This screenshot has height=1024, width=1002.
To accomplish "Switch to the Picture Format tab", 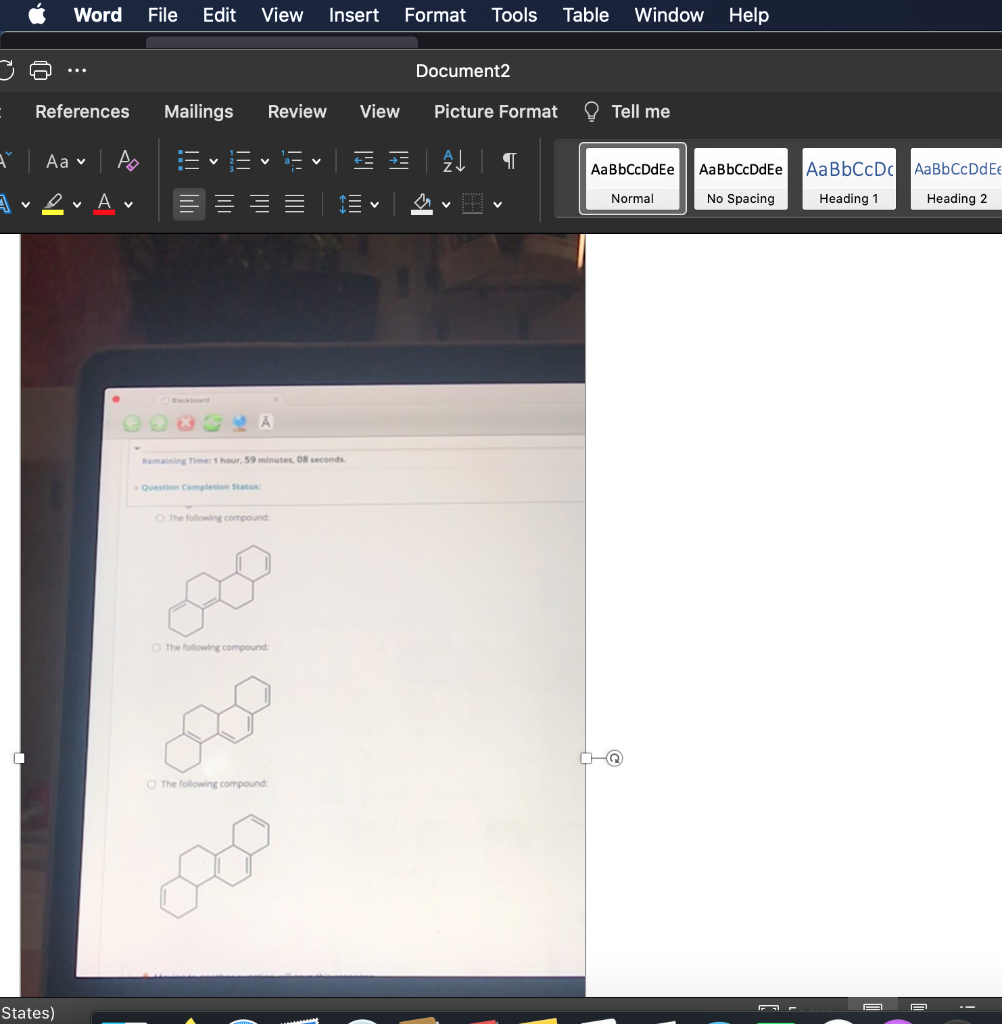I will [495, 111].
